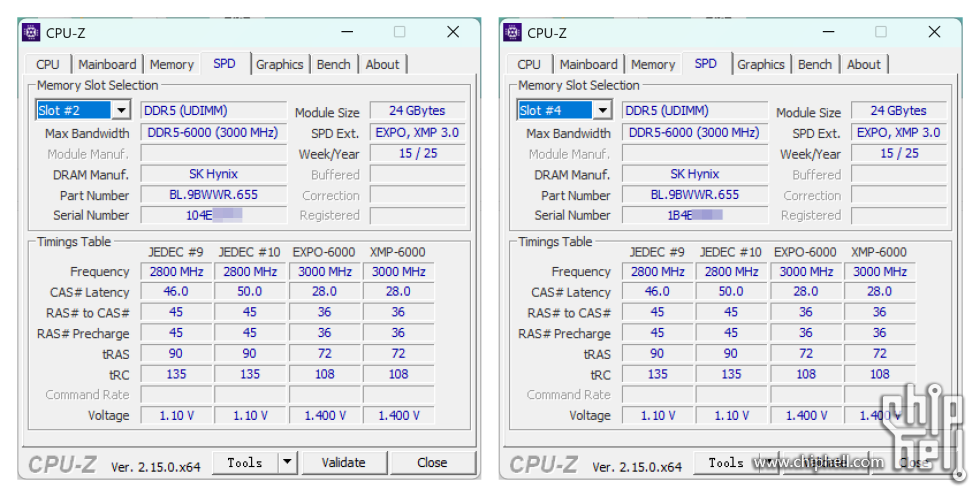Click 24 GBytes module size in right window
980x497 pixels.
[899, 111]
